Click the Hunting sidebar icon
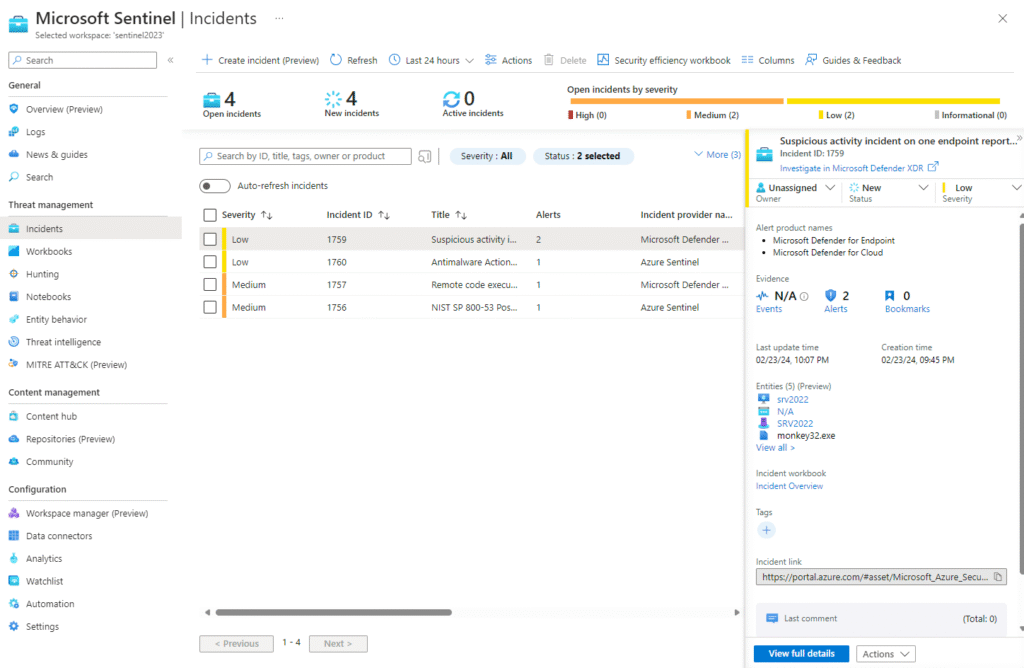1024x668 pixels. pyautogui.click(x=14, y=274)
